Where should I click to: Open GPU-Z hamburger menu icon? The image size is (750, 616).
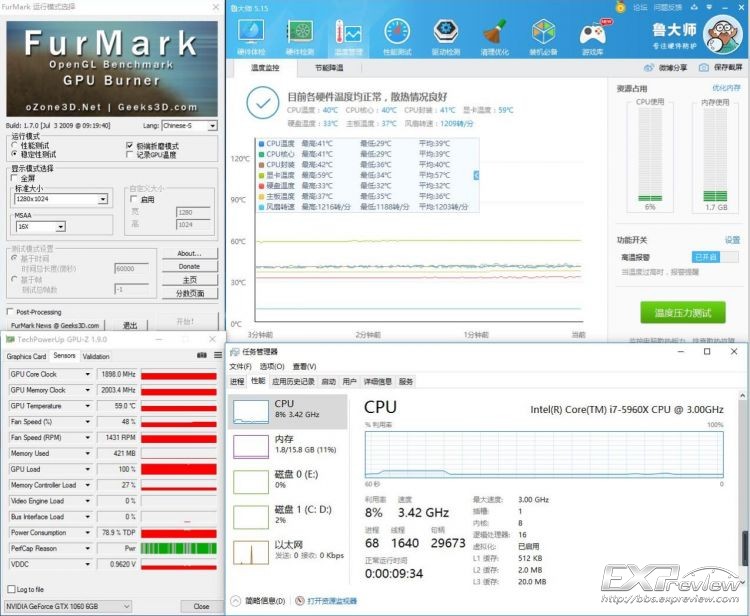coord(218,355)
